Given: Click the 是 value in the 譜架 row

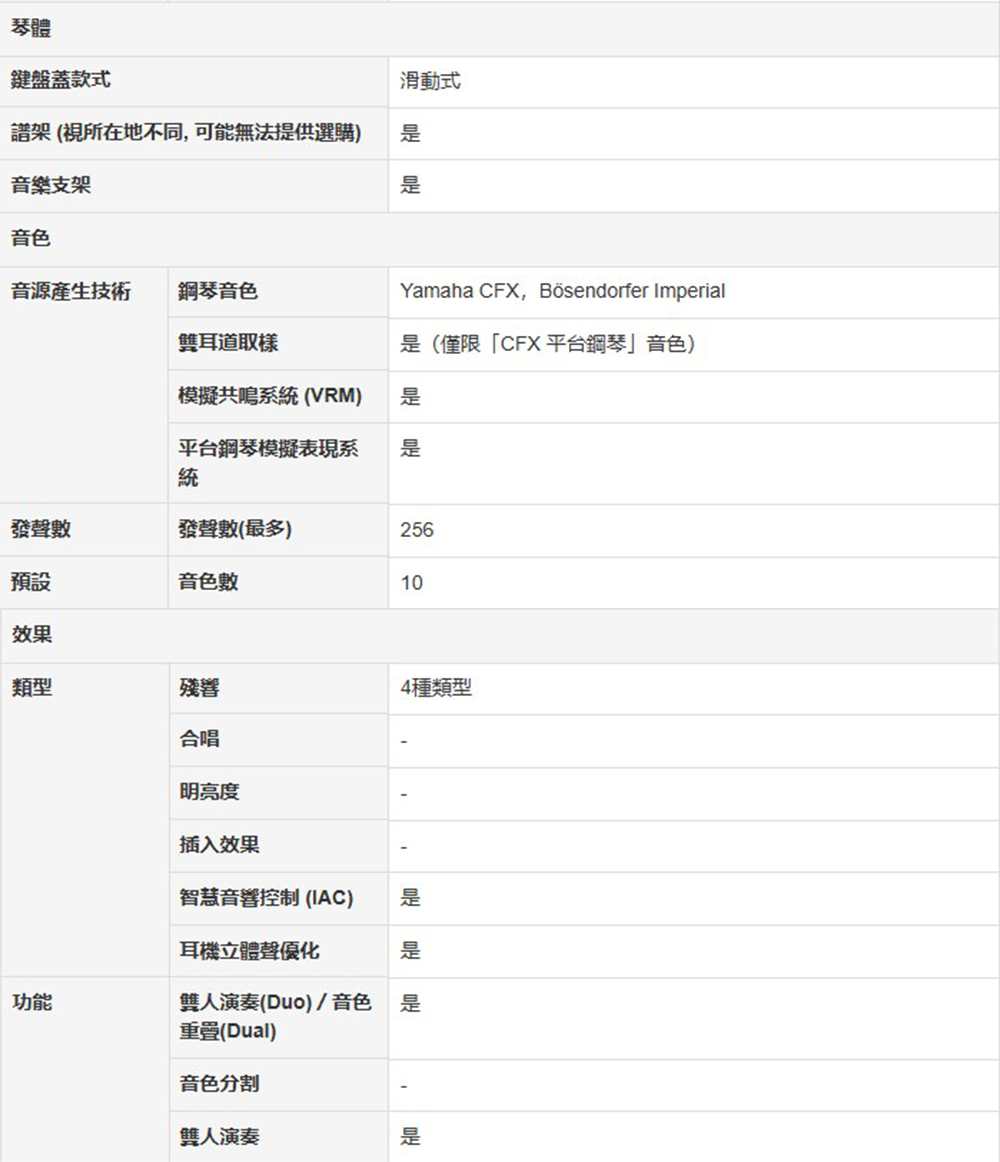Looking at the screenshot, I should pyautogui.click(x=411, y=133).
